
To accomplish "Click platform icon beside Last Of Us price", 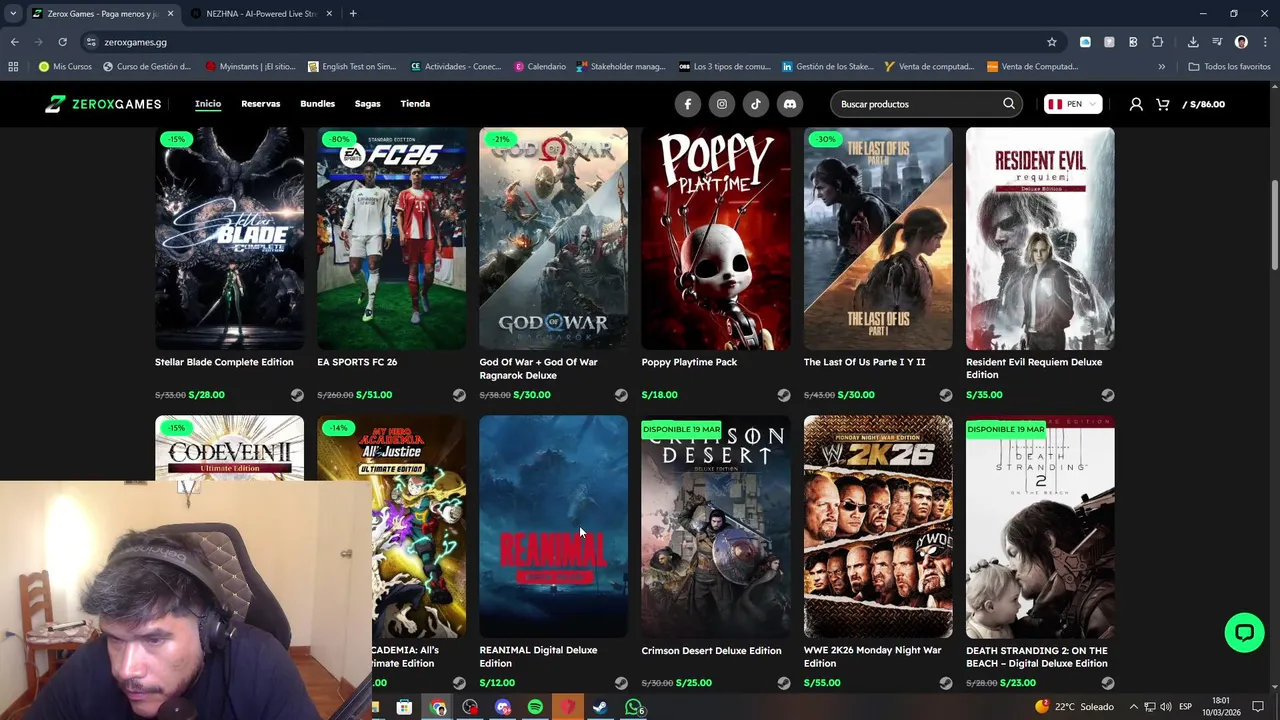I will coord(945,395).
